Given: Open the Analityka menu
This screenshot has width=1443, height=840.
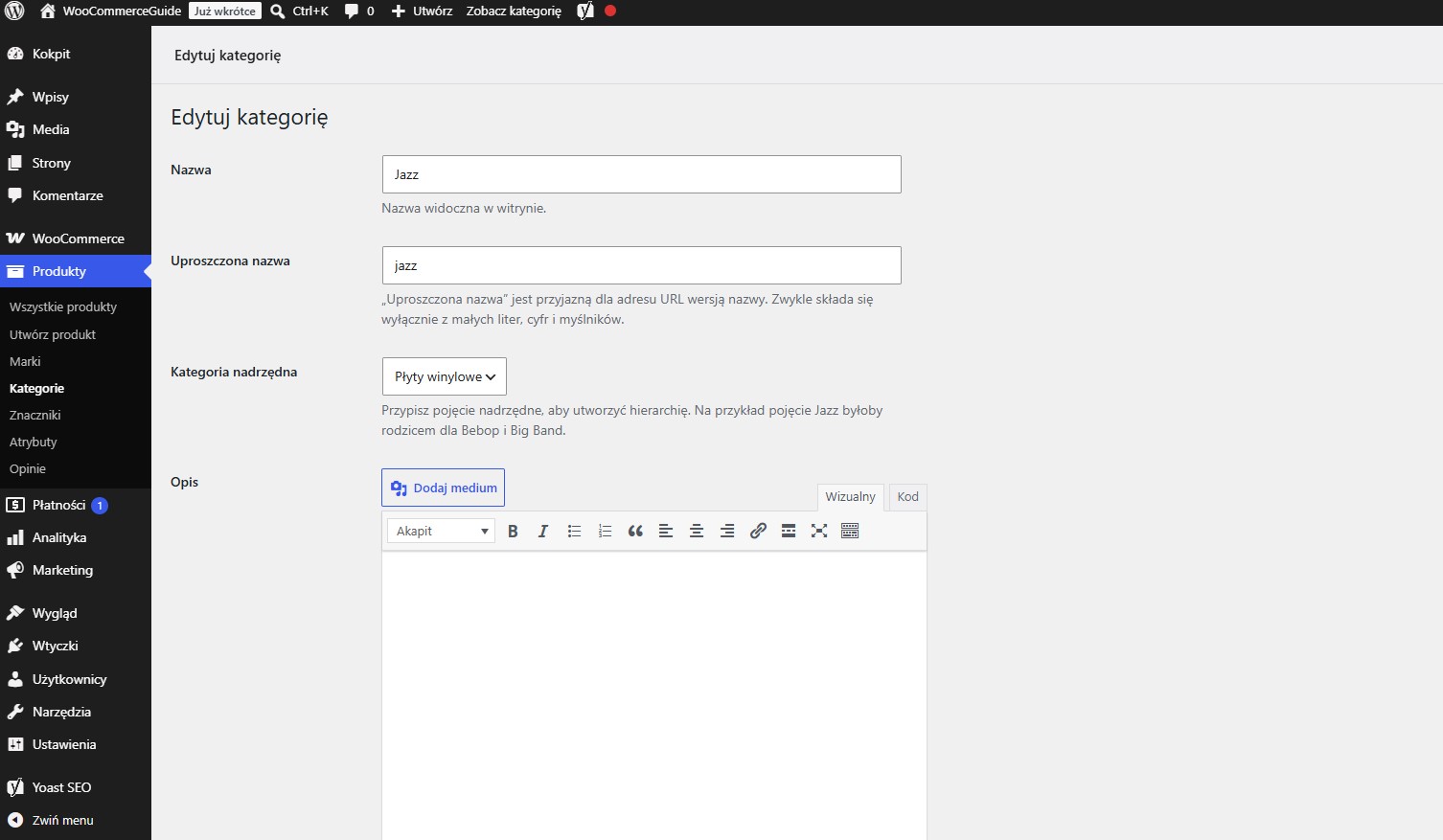Looking at the screenshot, I should pos(76,537).
